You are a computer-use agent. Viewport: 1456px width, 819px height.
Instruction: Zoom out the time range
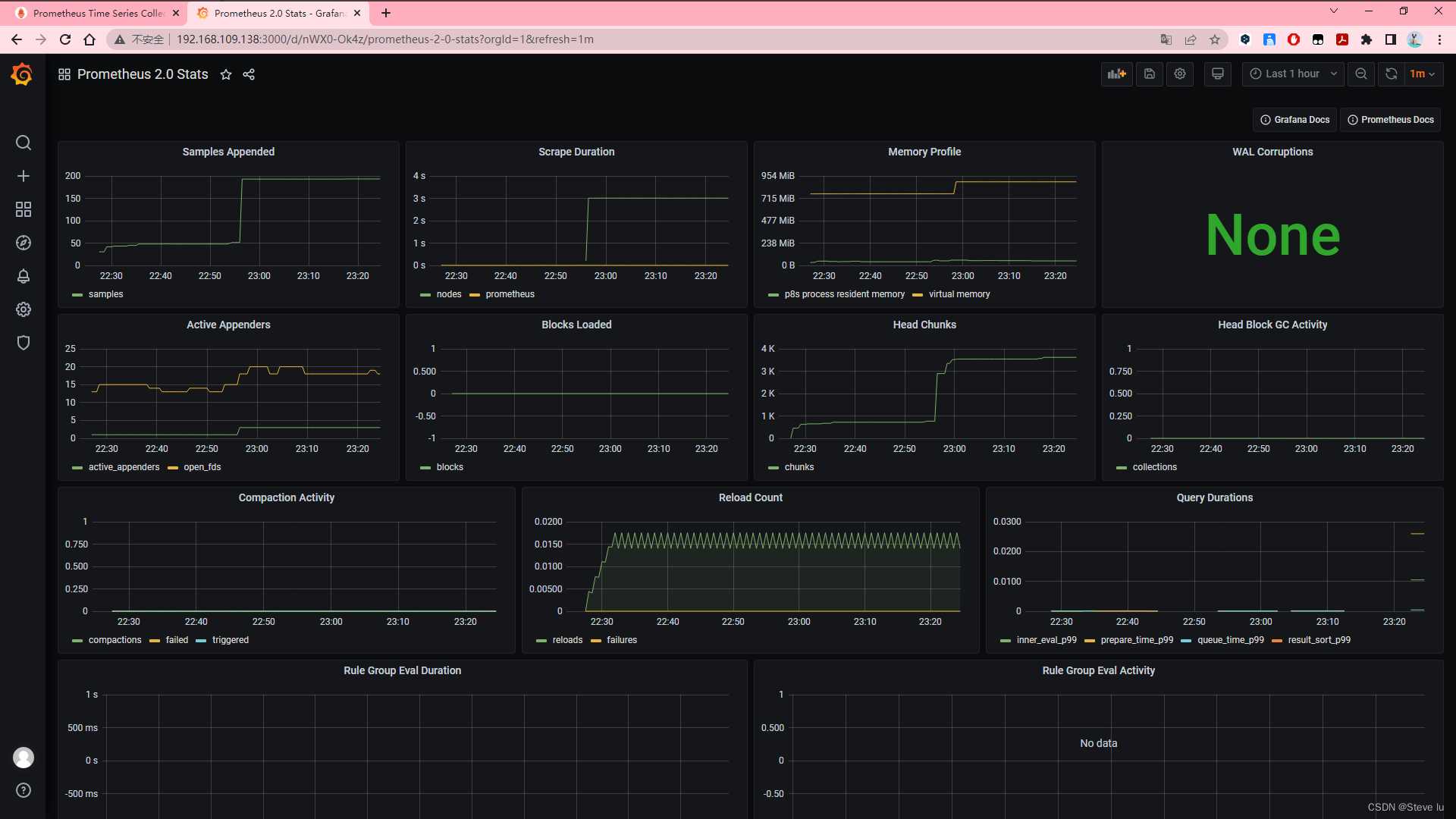tap(1361, 74)
